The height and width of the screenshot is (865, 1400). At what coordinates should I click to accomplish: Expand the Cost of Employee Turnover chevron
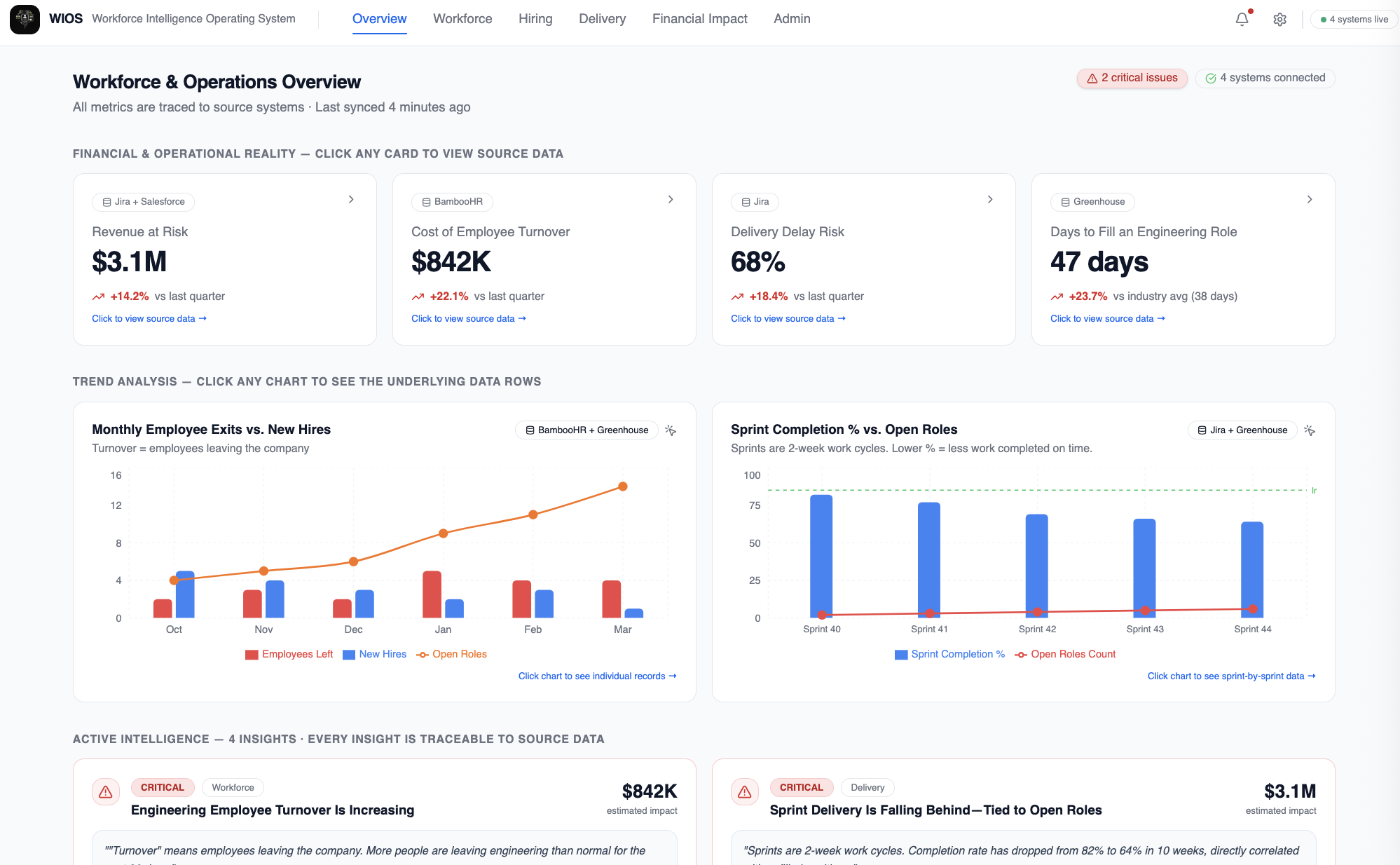click(671, 200)
